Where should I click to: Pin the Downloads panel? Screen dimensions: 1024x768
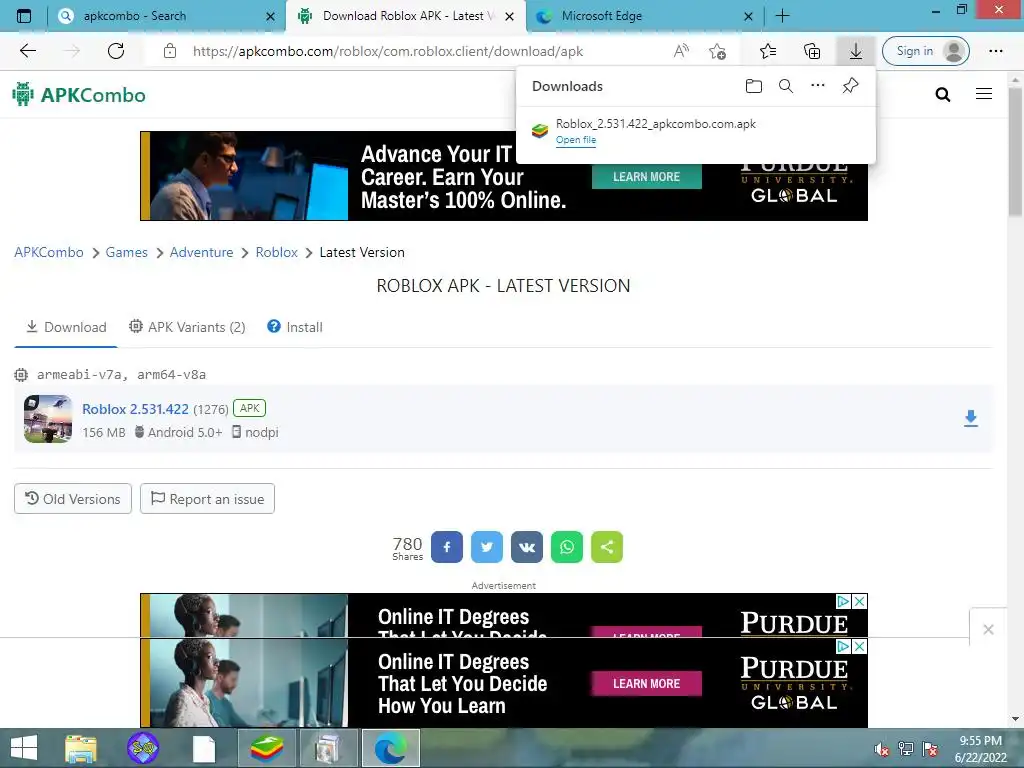[x=850, y=86]
